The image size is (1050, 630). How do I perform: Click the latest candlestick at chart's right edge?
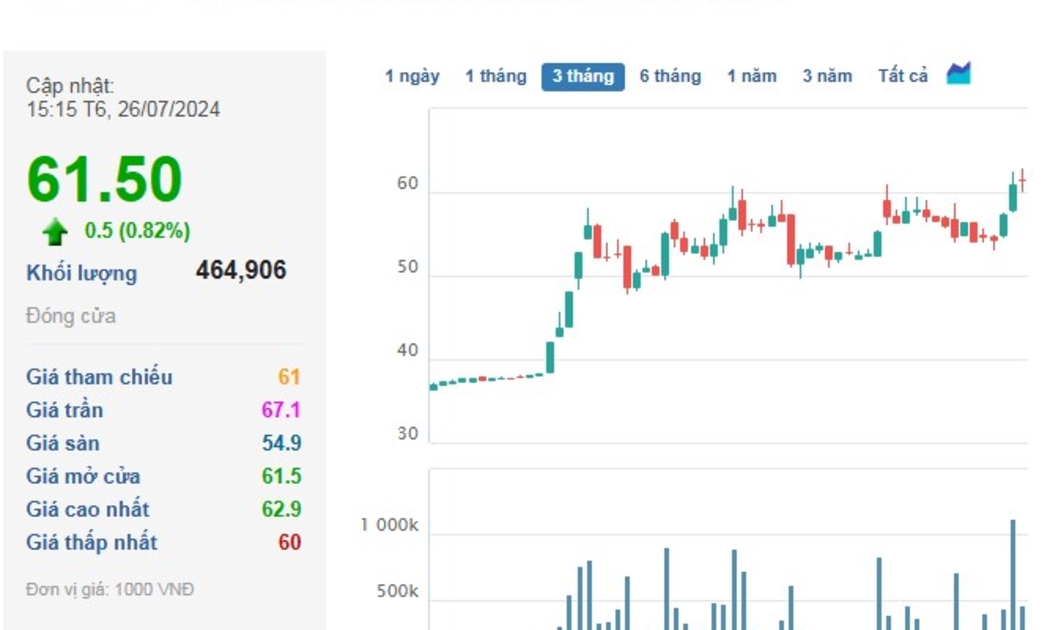[1022, 180]
